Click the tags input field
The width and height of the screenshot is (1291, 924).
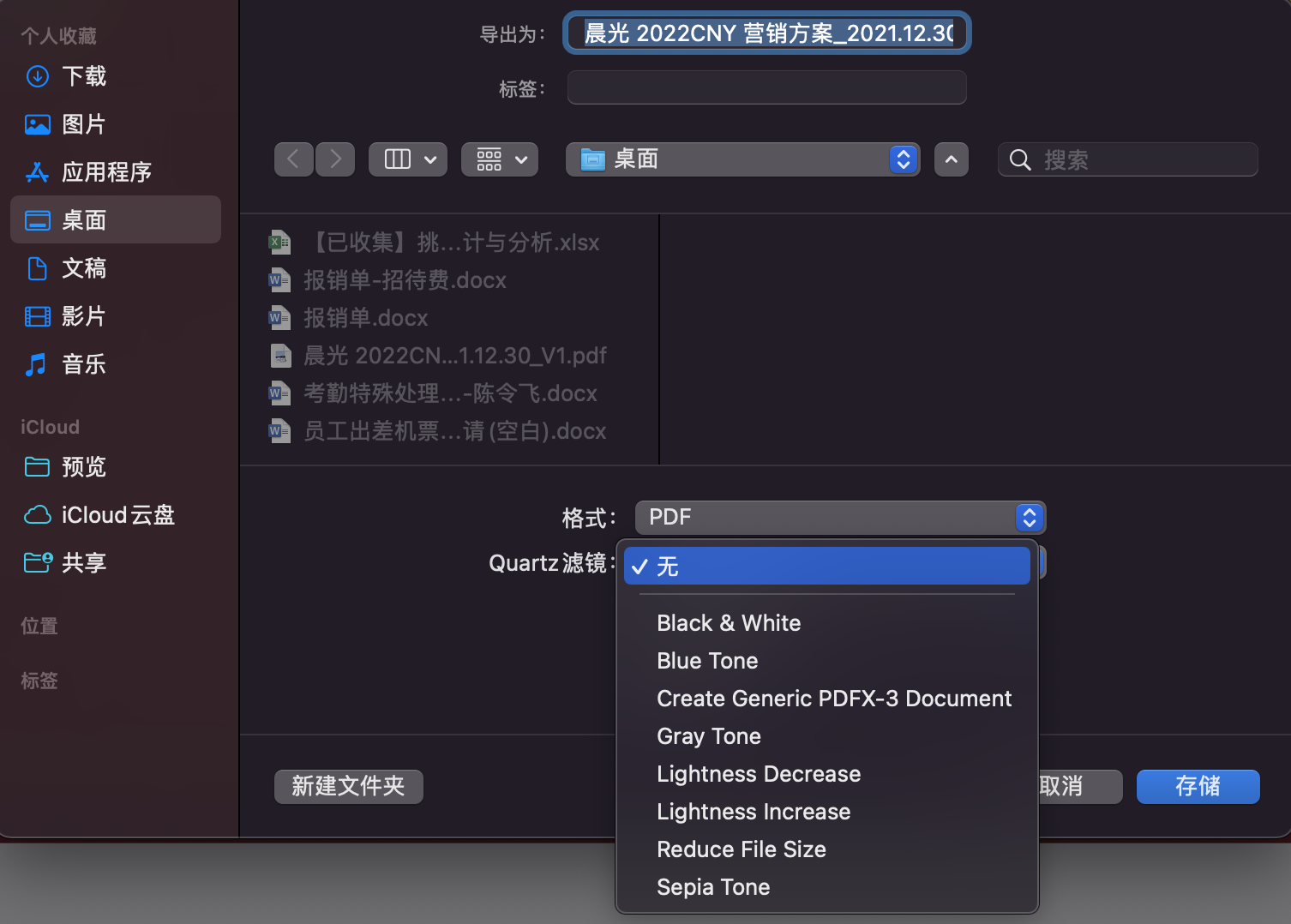point(766,87)
